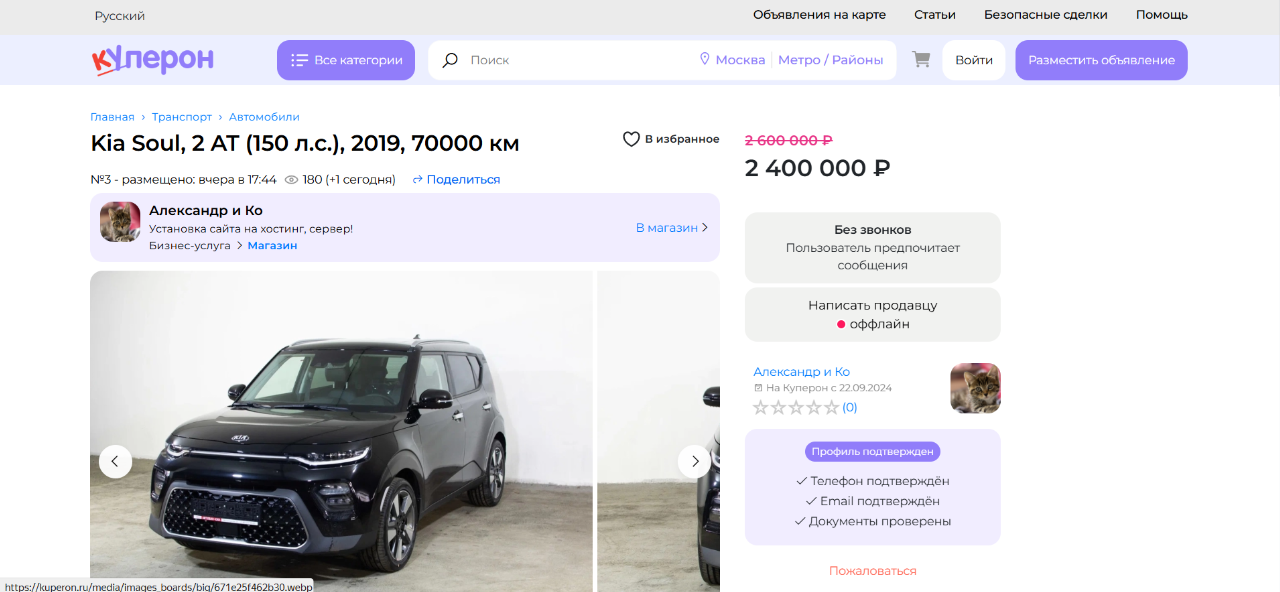Click the search magnifier icon
Screen dimensions: 1280x592
(x=450, y=60)
